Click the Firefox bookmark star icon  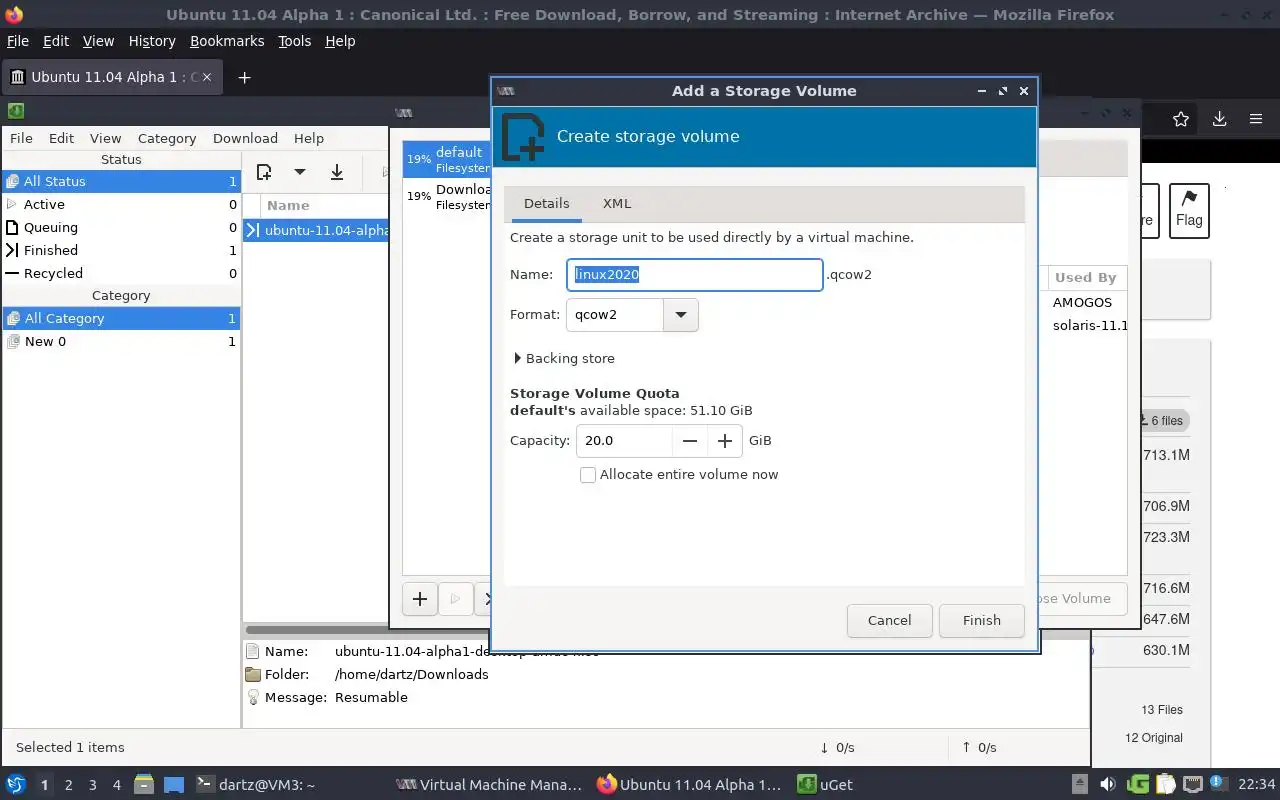coord(1181,119)
